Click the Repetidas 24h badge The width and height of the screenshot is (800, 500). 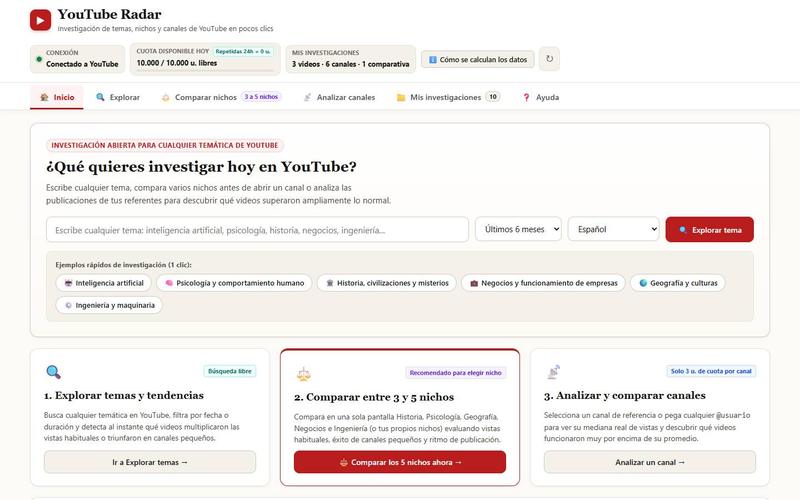point(243,52)
